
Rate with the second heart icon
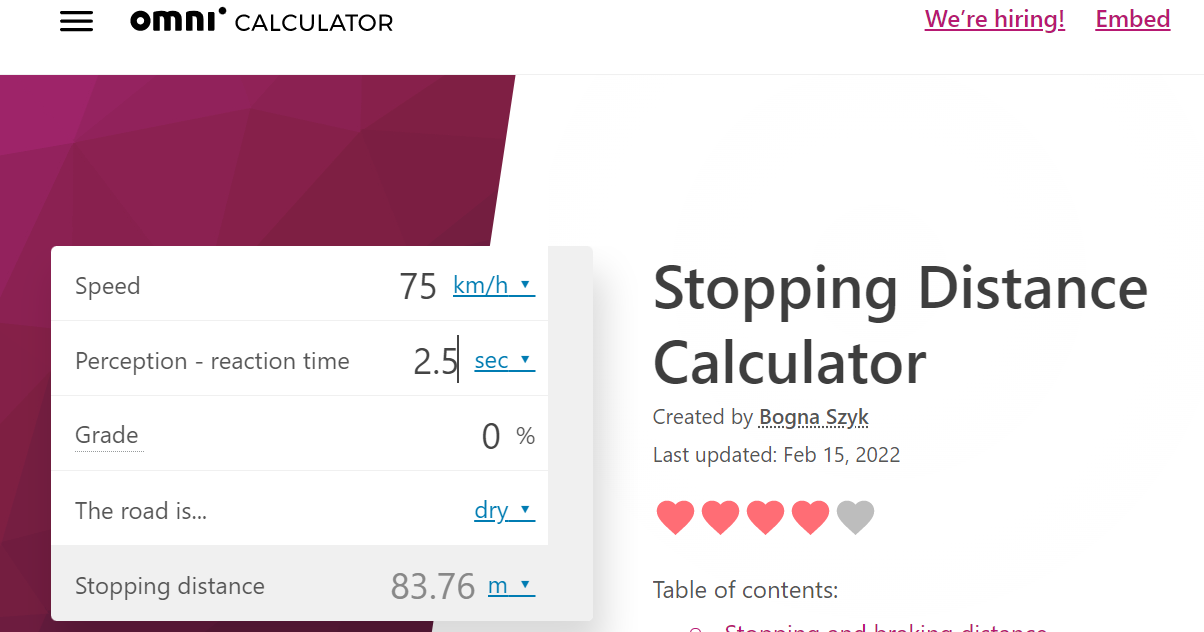pyautogui.click(x=721, y=517)
